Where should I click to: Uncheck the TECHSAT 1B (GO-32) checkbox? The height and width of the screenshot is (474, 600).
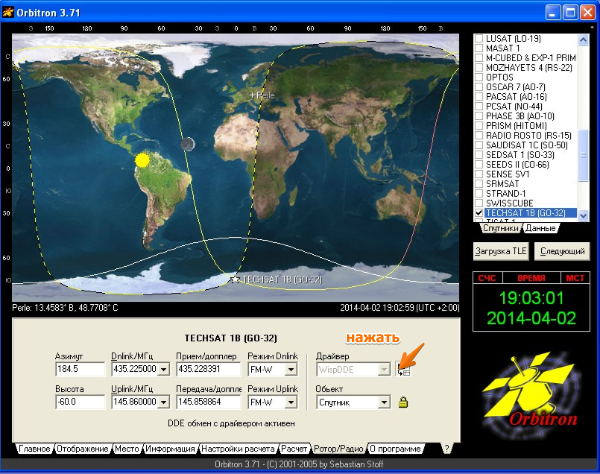coord(479,213)
